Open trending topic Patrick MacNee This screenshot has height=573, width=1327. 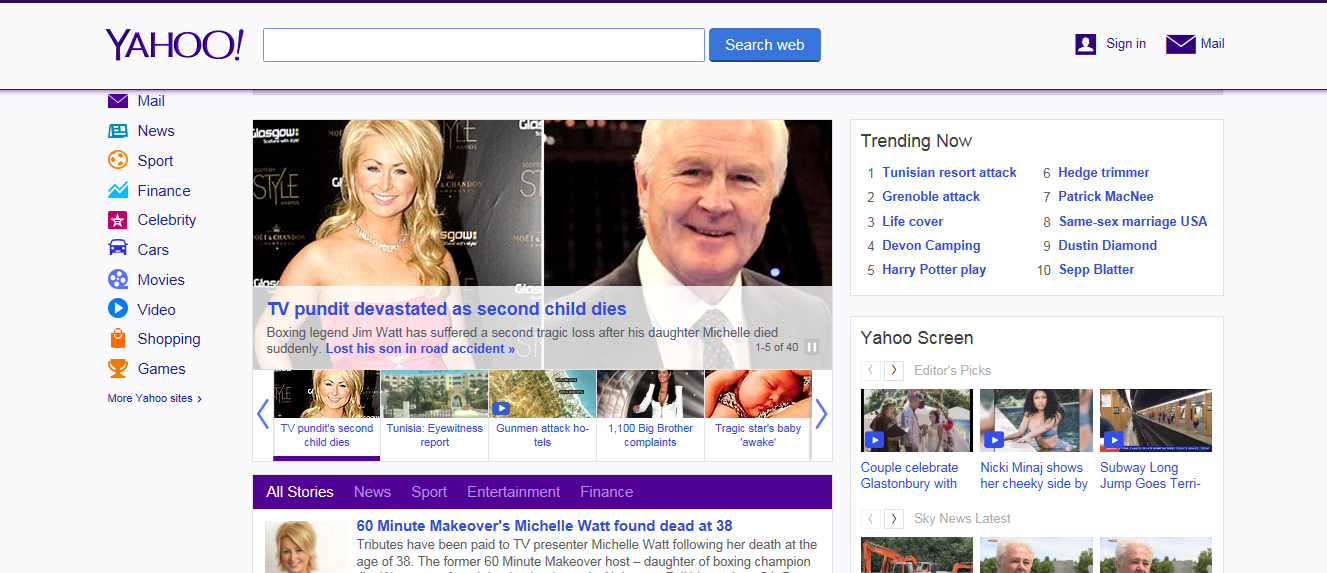pos(1106,197)
